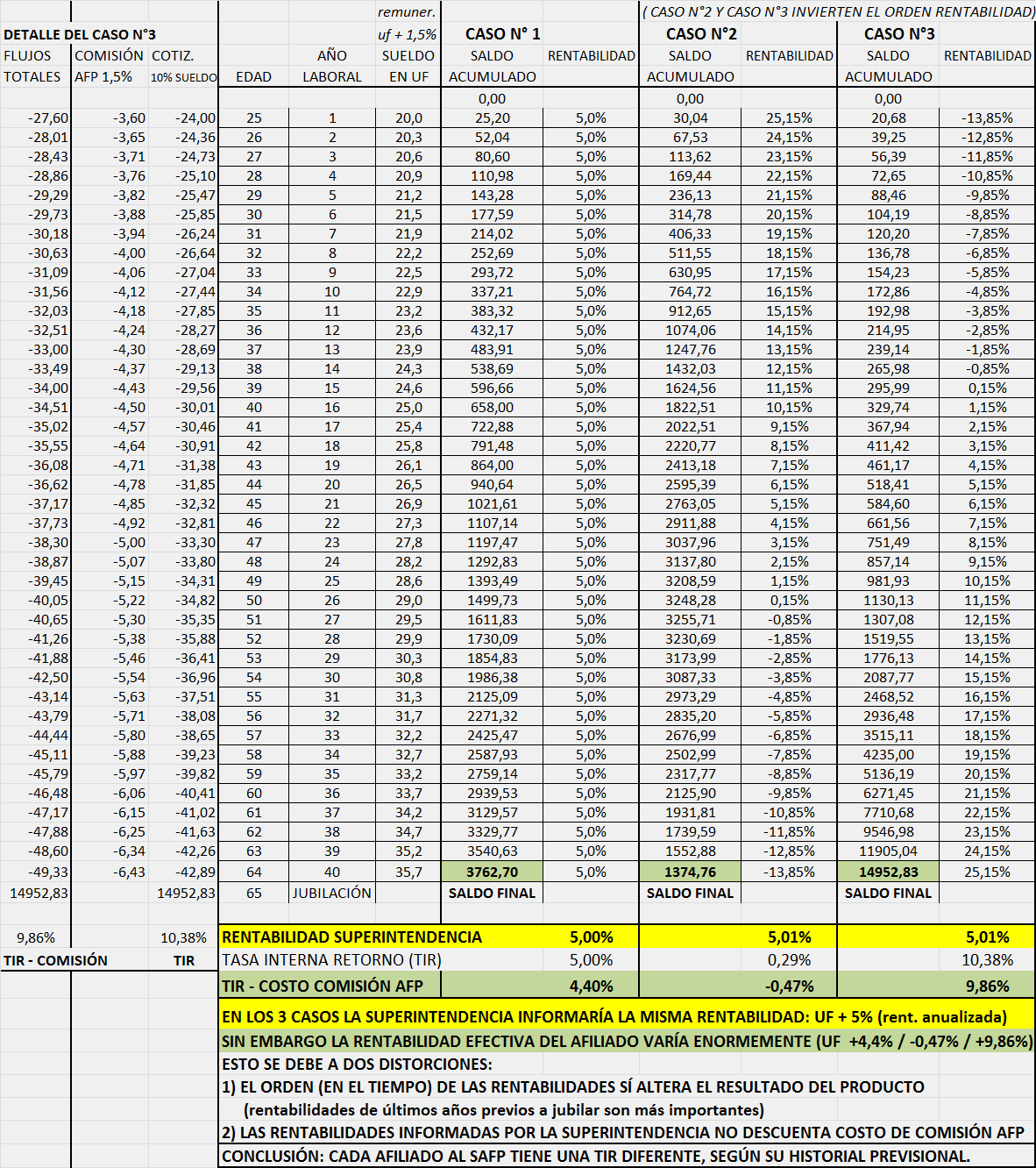Click the "TIR - COMISIÓN" label
The image size is (1036, 1168).
pos(55,960)
